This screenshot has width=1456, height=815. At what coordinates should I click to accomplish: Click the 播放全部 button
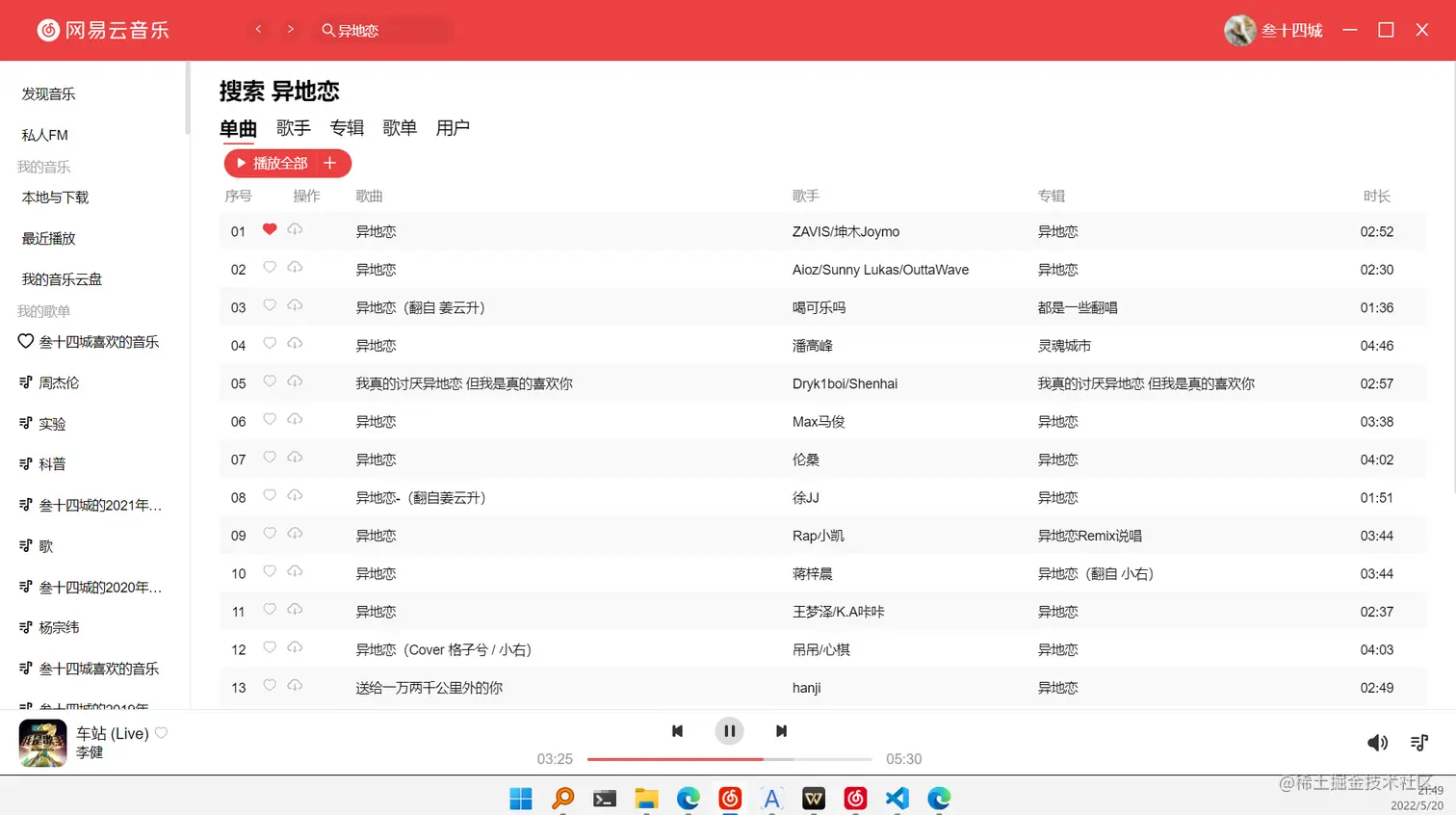273,163
